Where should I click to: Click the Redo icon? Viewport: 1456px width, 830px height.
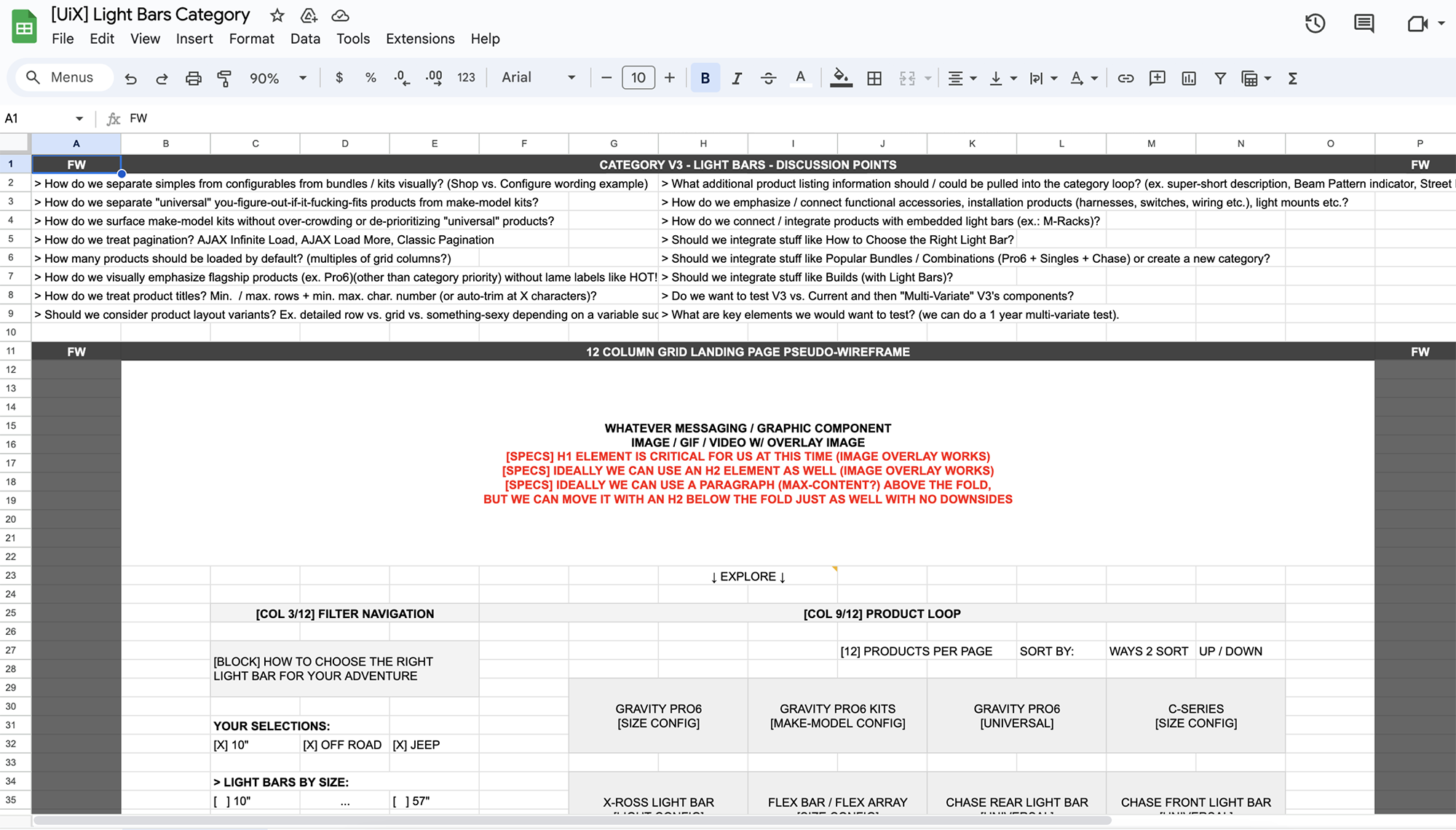pos(162,78)
